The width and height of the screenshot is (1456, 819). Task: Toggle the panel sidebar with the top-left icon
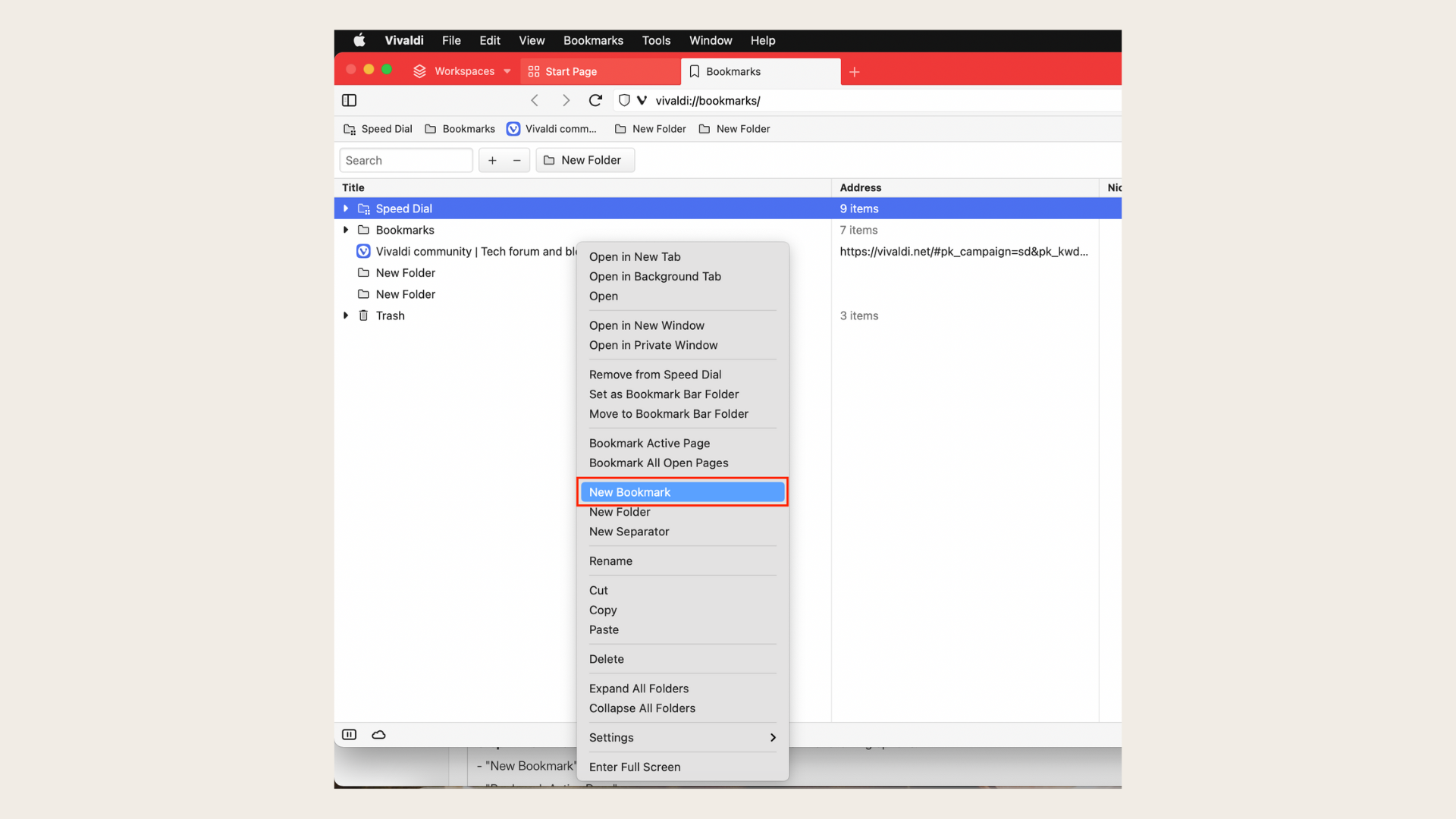point(349,100)
